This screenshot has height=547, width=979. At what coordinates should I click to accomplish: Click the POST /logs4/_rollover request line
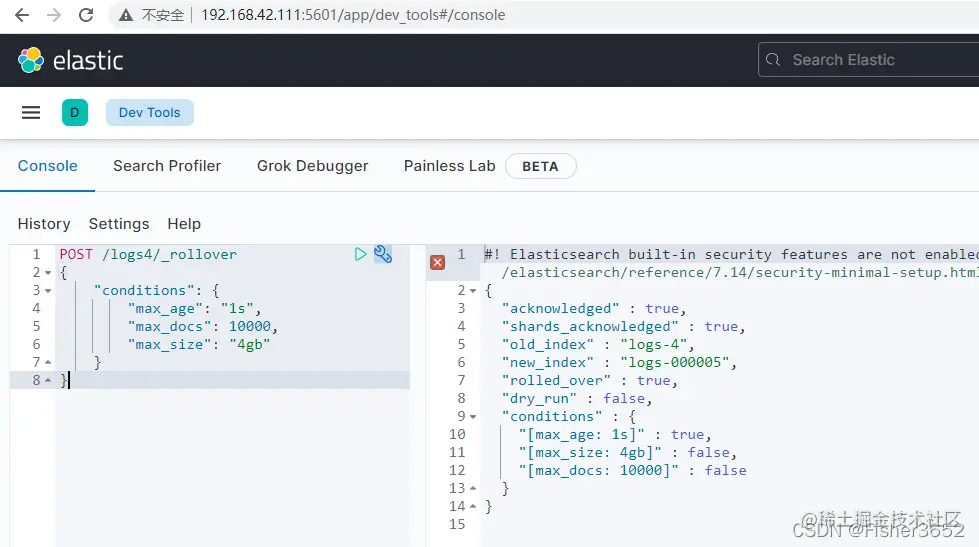tap(148, 254)
